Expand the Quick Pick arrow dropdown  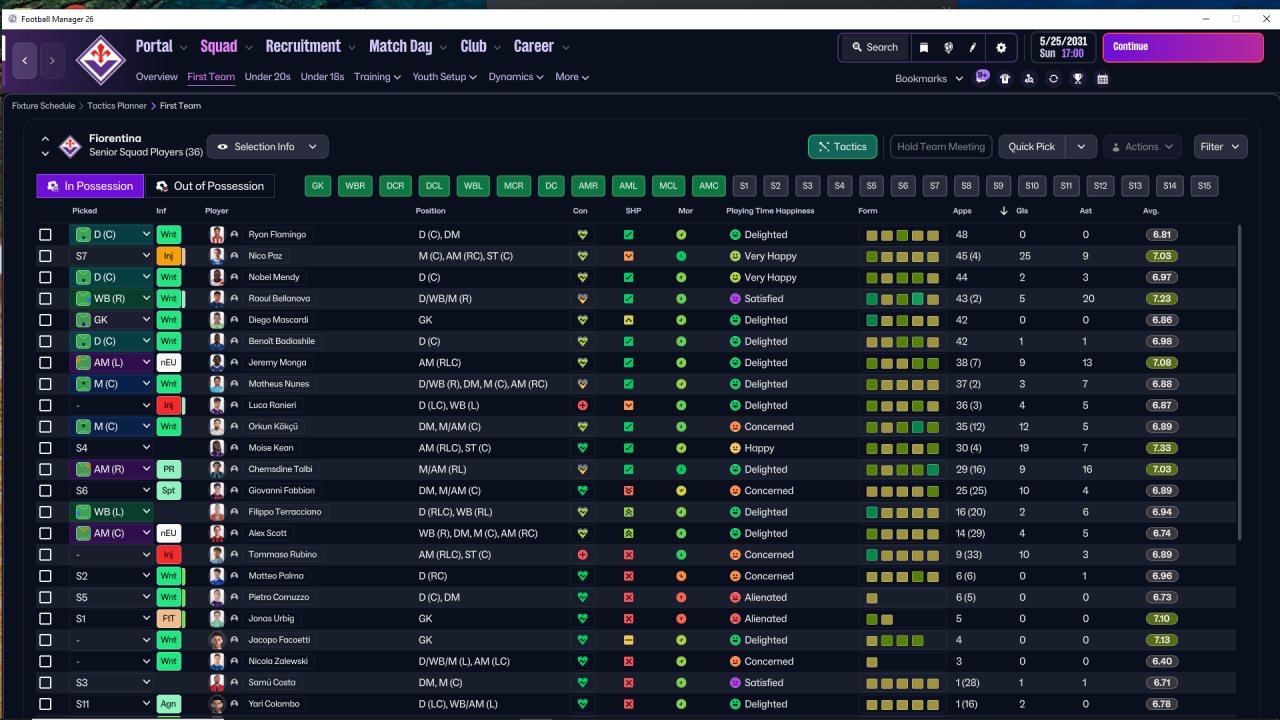[x=1081, y=147]
